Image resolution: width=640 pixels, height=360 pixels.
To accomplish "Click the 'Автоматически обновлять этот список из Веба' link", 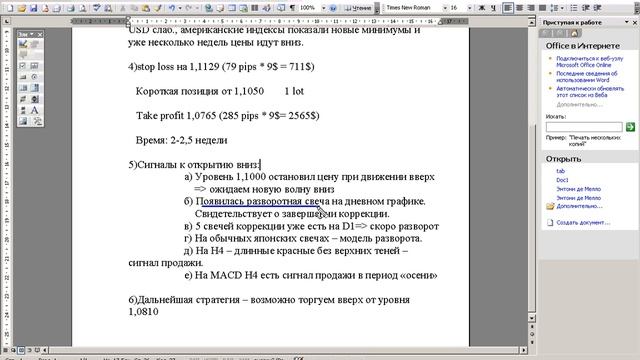I will coord(590,91).
